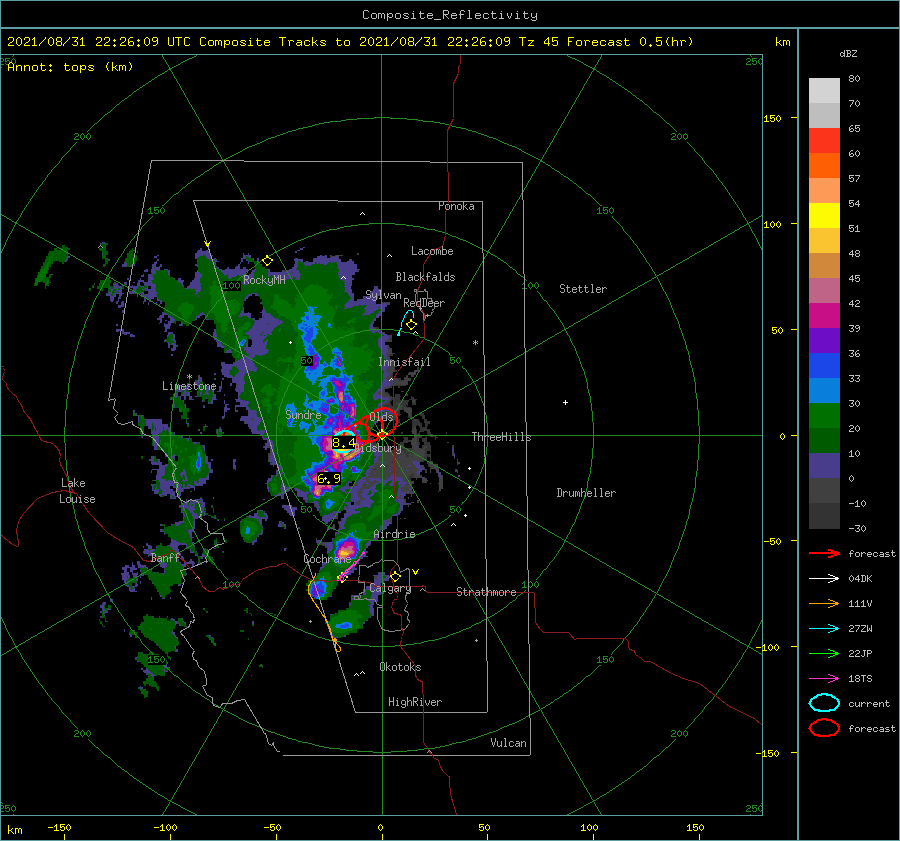Click the red forecast ellipse legend icon

[x=824, y=728]
